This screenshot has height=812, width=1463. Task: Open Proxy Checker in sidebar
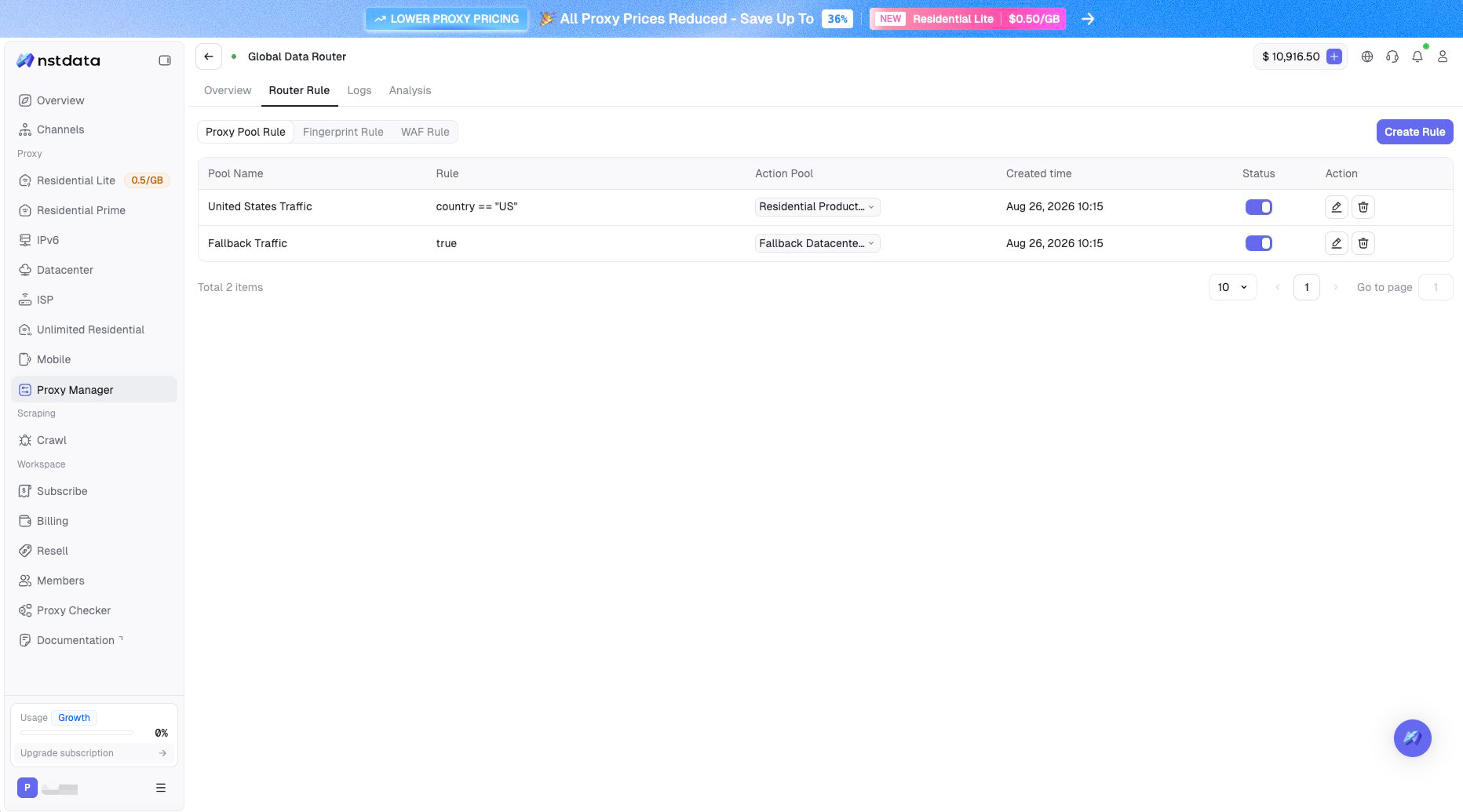[94, 610]
